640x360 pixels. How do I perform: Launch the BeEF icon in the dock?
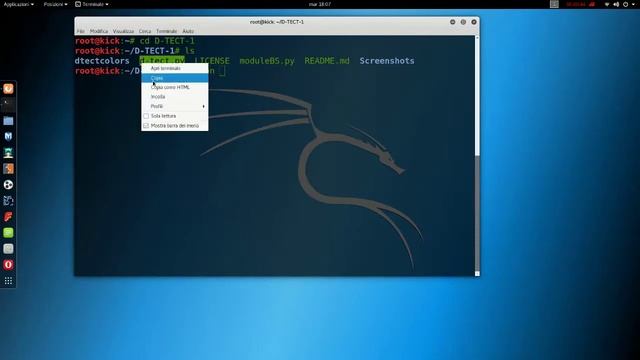[x=8, y=200]
